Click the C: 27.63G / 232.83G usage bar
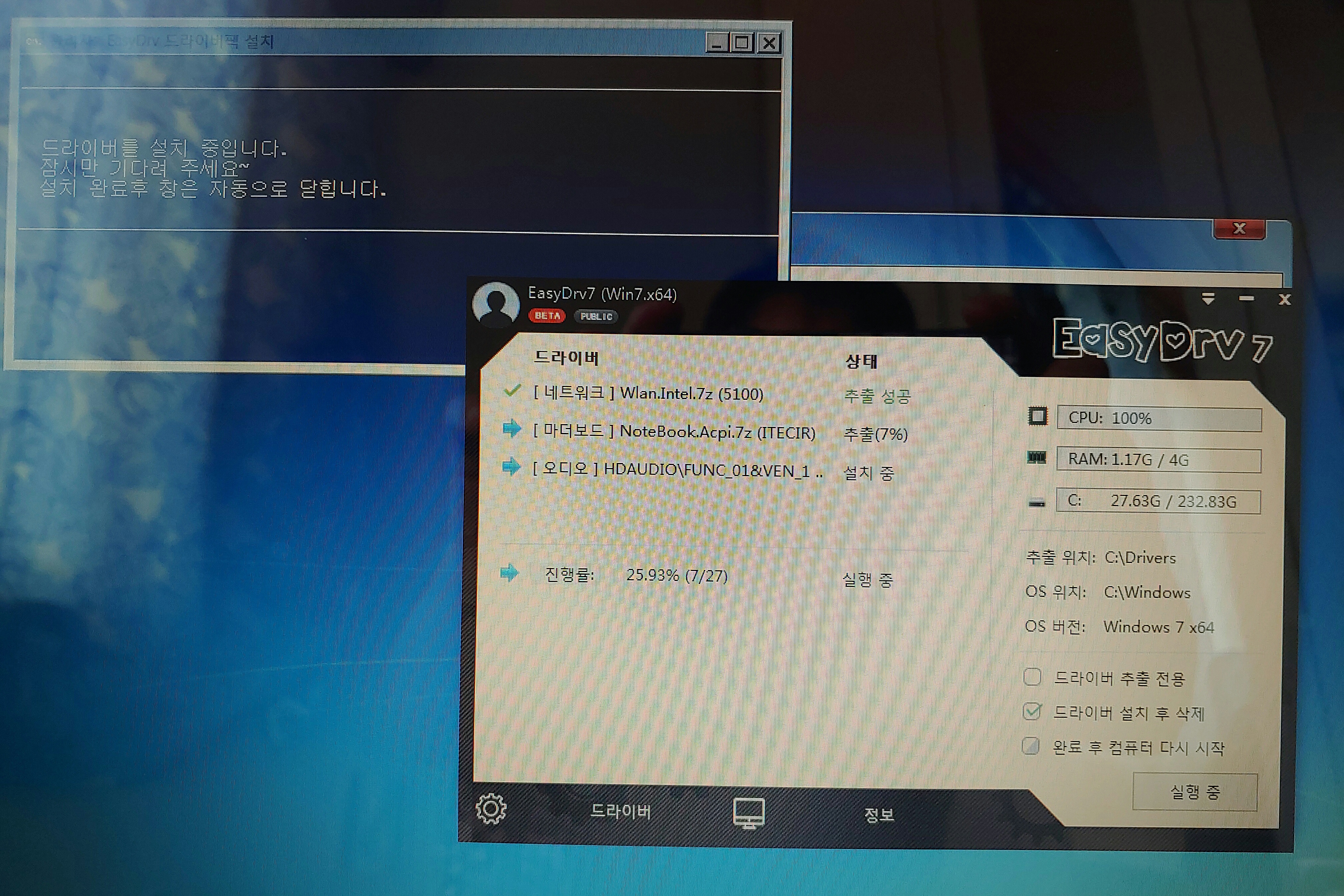 click(x=1158, y=501)
